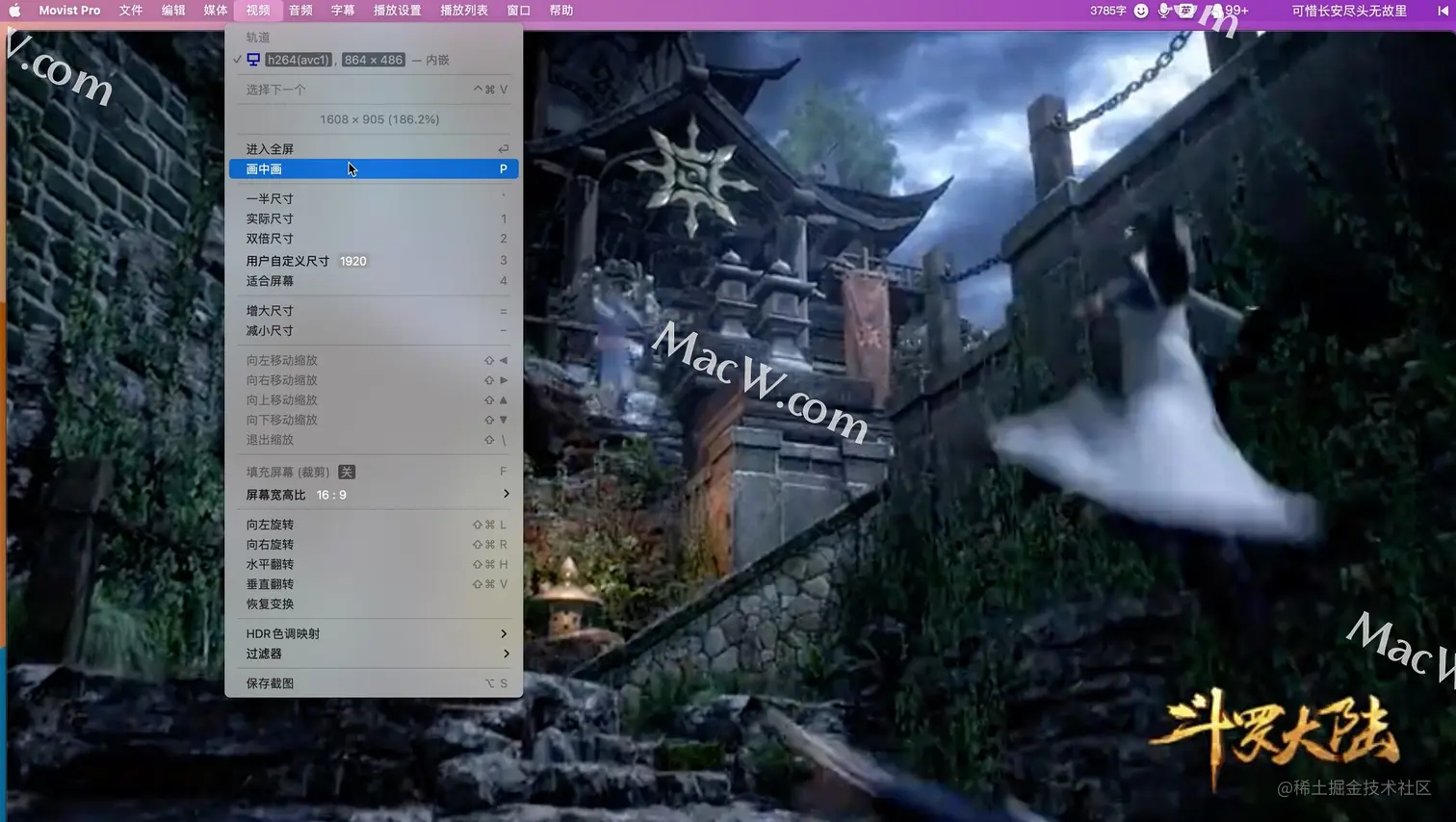Click the microphone menu bar icon
This screenshot has width=1456, height=822.
1164,11
